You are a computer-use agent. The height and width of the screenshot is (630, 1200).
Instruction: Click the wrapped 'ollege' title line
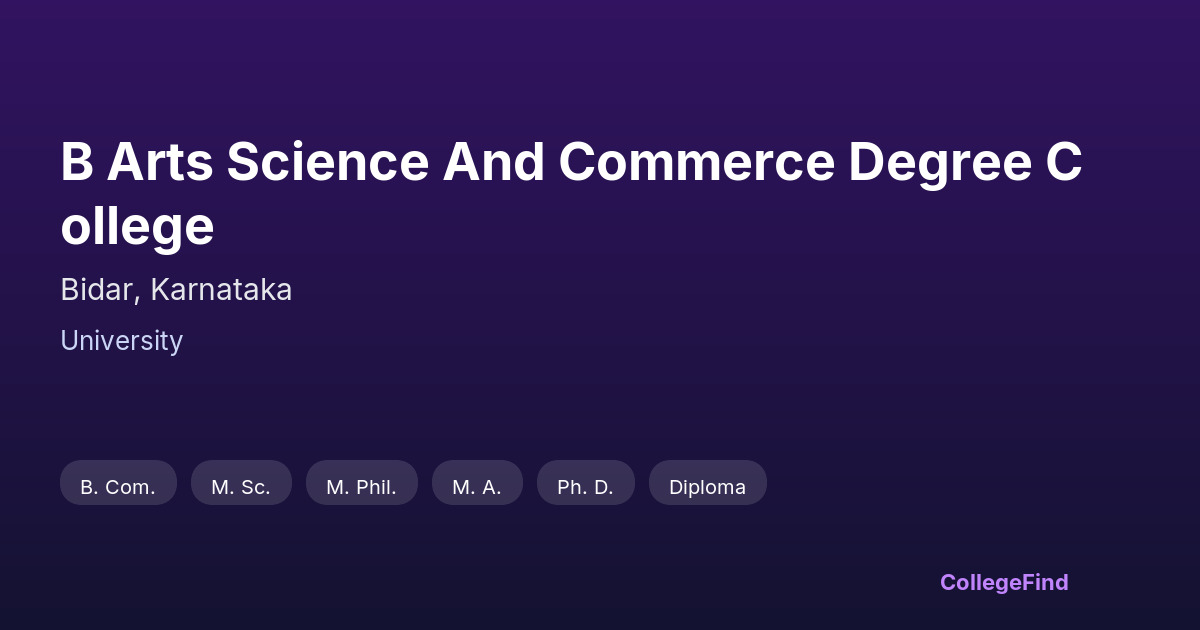pos(137,226)
